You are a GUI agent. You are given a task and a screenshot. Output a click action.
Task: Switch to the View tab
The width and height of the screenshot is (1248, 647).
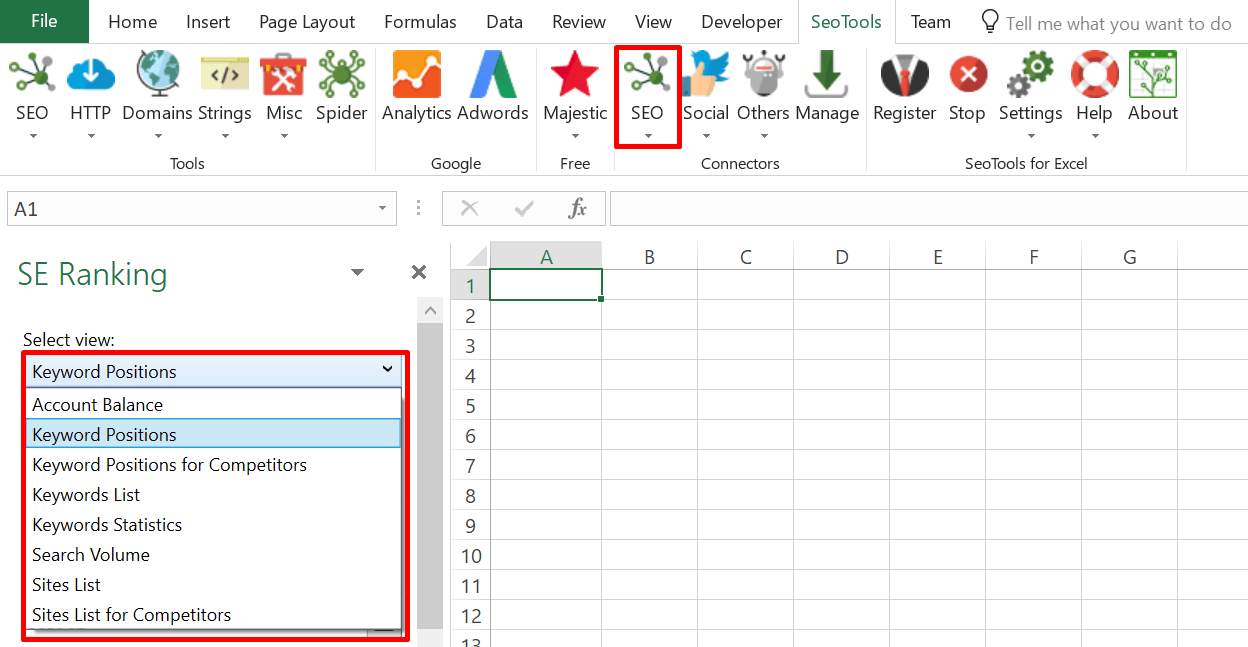pos(653,22)
